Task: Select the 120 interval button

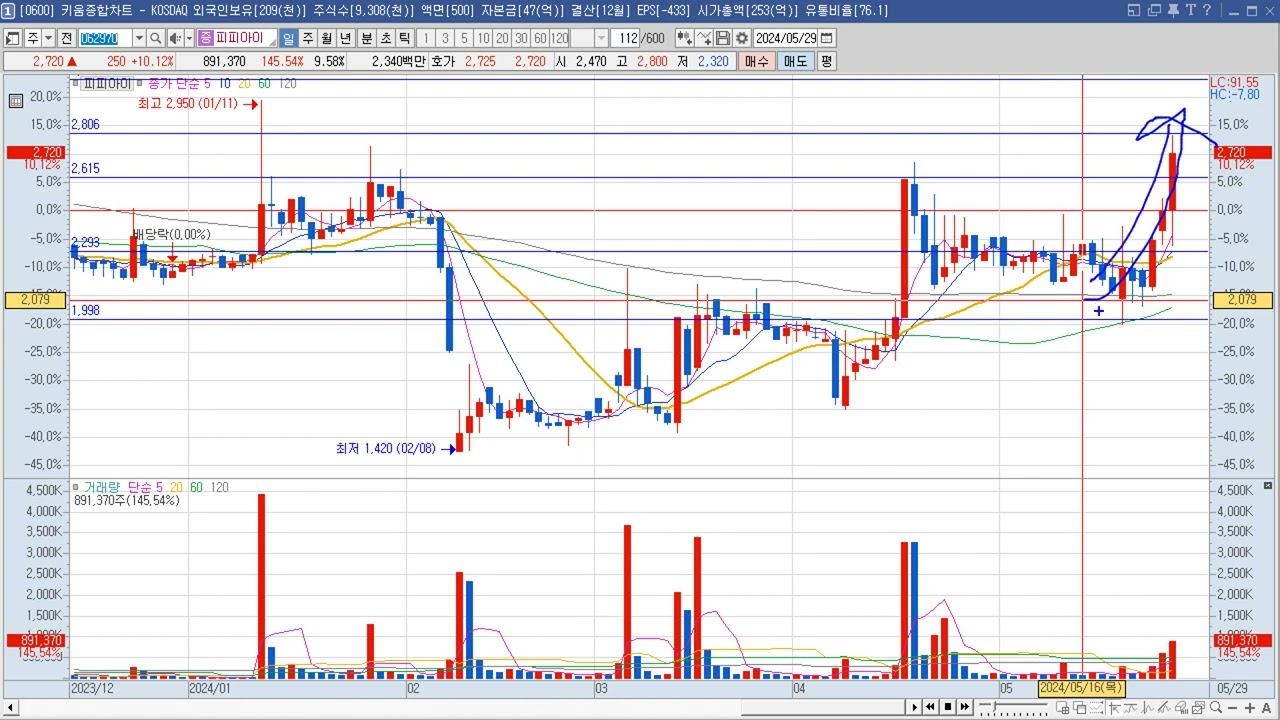Action: [559, 38]
